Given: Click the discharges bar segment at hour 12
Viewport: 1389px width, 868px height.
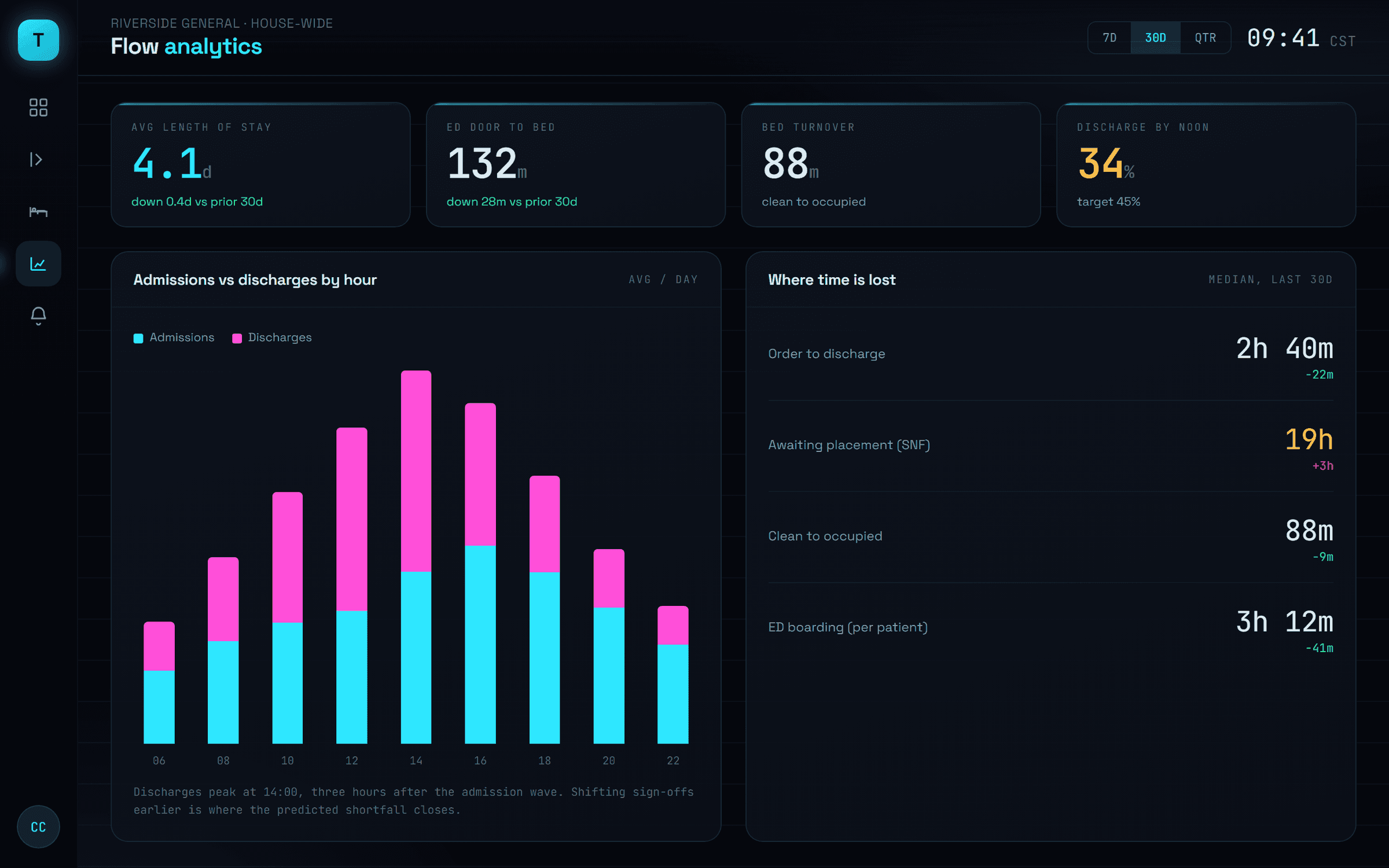Looking at the screenshot, I should pyautogui.click(x=352, y=519).
